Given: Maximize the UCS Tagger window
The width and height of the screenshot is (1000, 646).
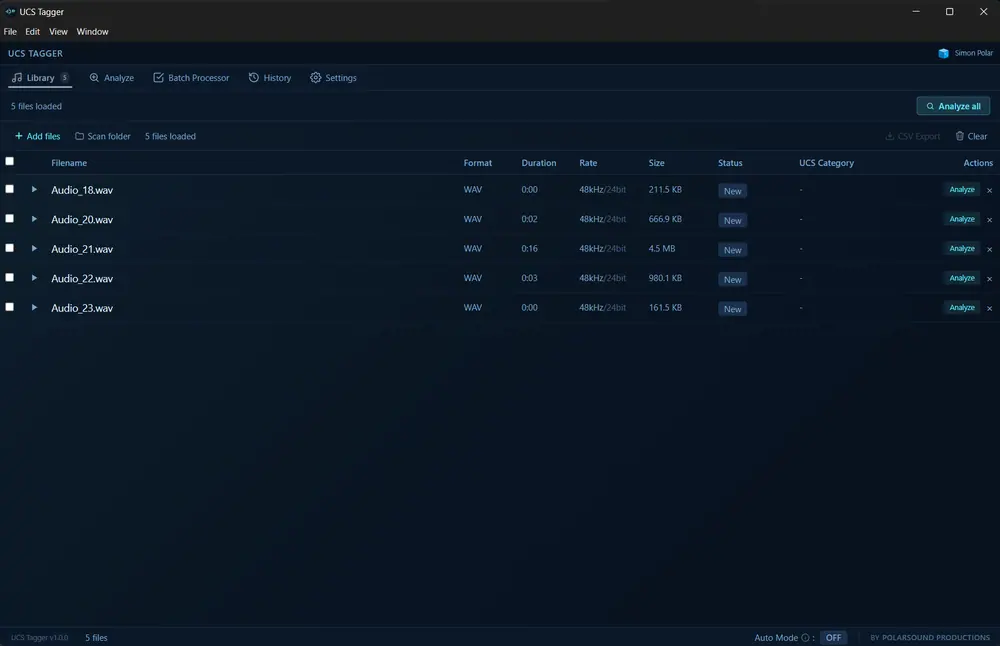Looking at the screenshot, I should tap(950, 11).
